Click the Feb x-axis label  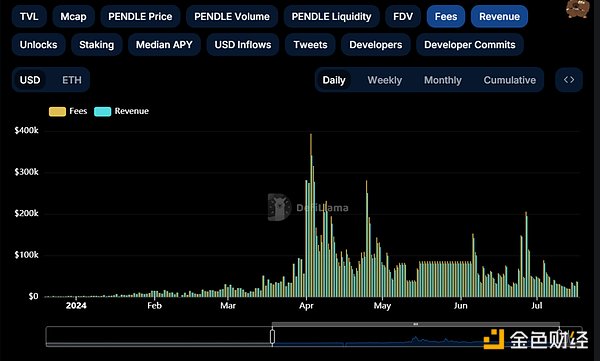(154, 305)
